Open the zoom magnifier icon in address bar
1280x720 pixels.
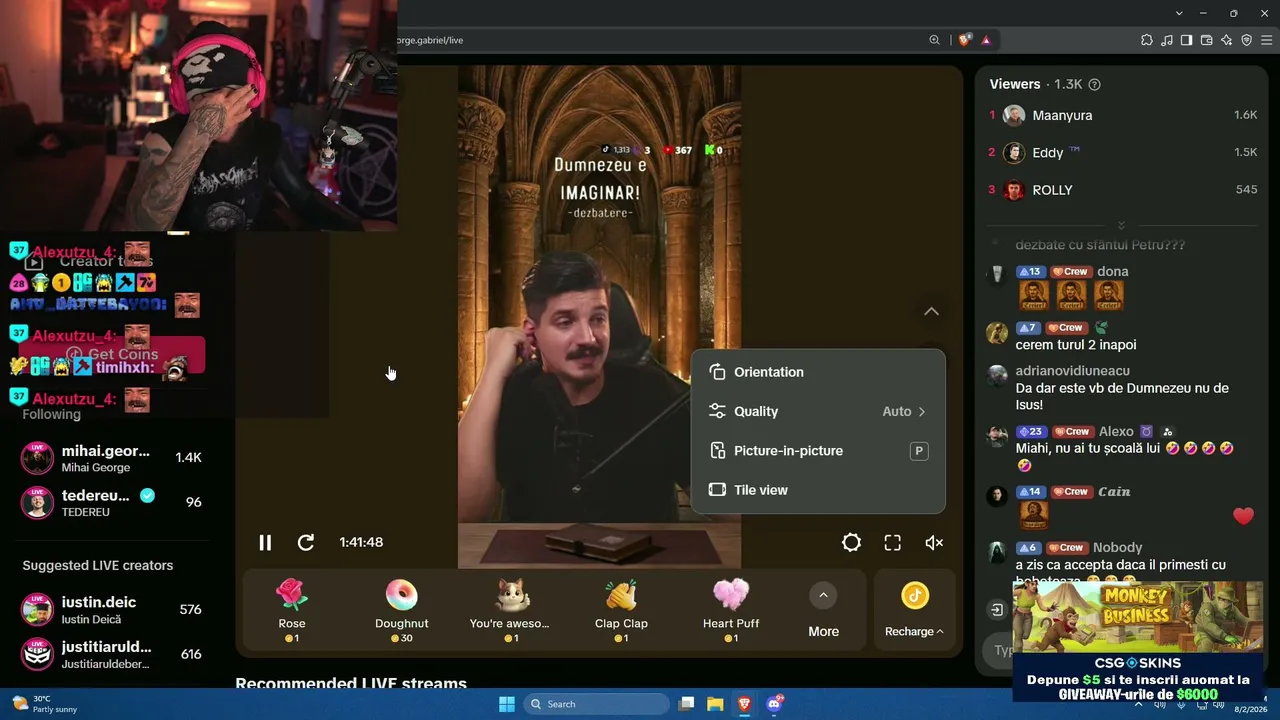point(934,40)
